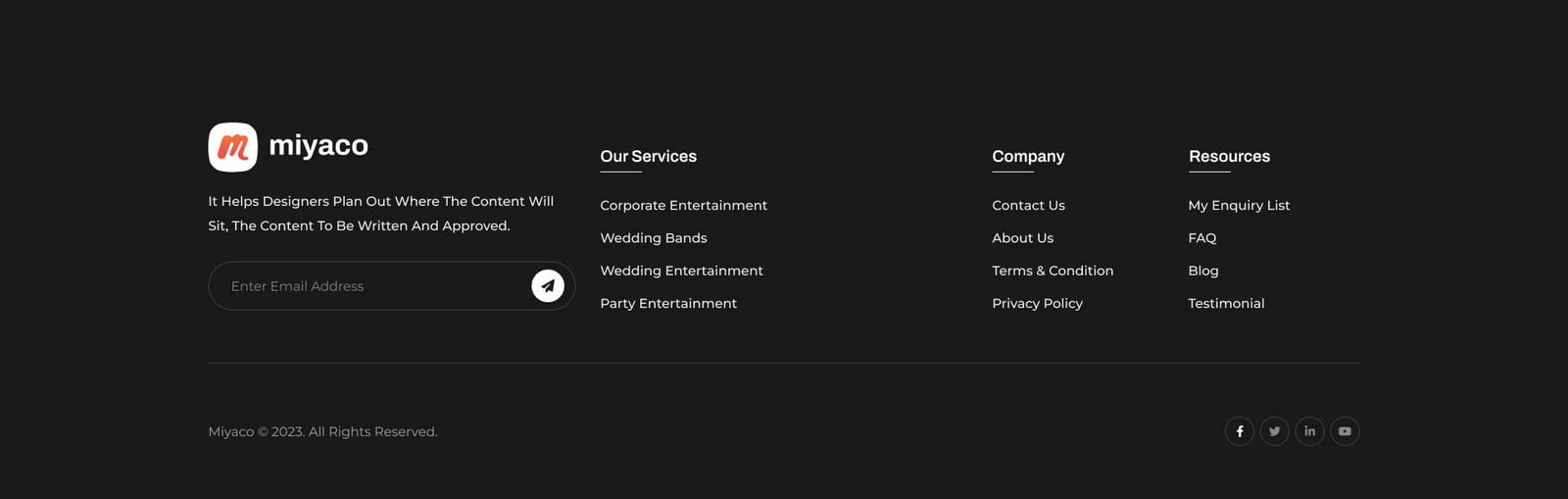Screen dimensions: 1568x499
Task: Visit the Blog link
Action: click(x=1203, y=271)
